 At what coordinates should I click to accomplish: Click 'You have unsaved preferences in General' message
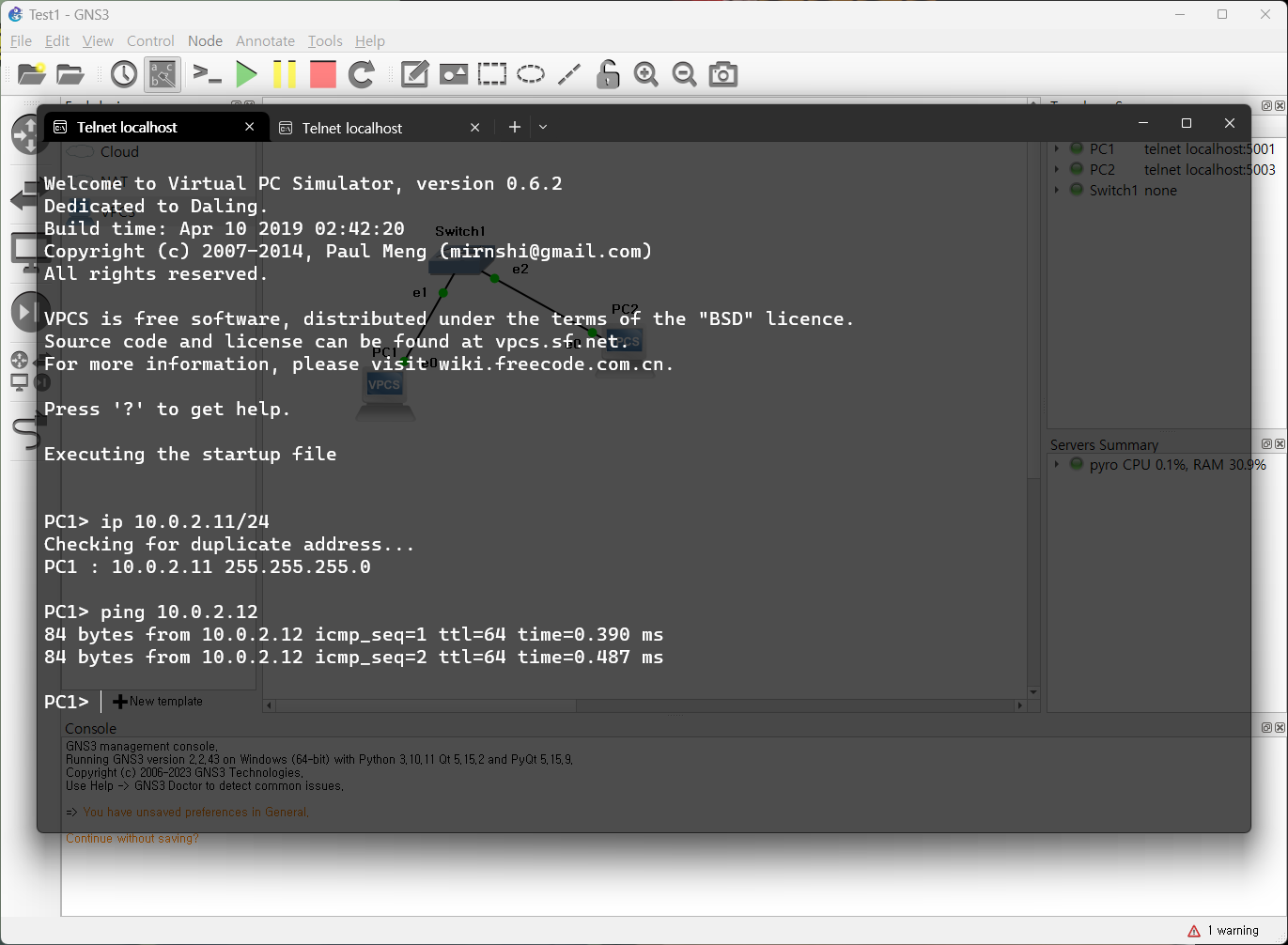[x=195, y=812]
